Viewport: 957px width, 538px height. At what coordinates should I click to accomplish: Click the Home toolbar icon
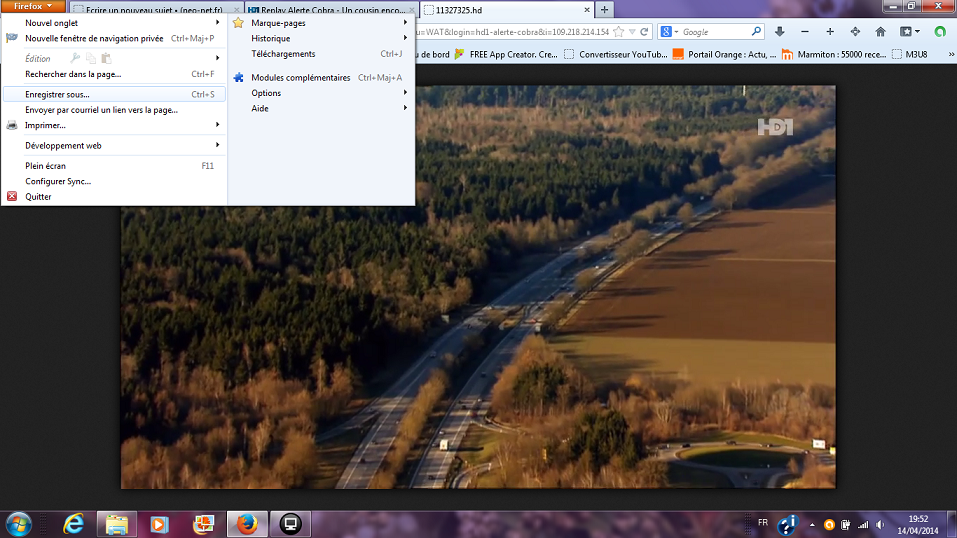tap(880, 32)
